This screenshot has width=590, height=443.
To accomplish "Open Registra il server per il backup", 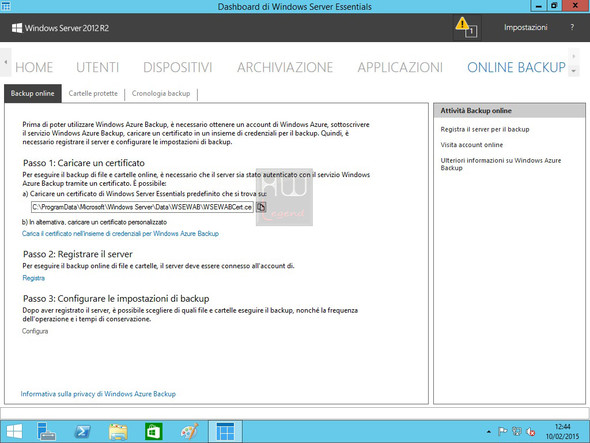I will pos(485,129).
